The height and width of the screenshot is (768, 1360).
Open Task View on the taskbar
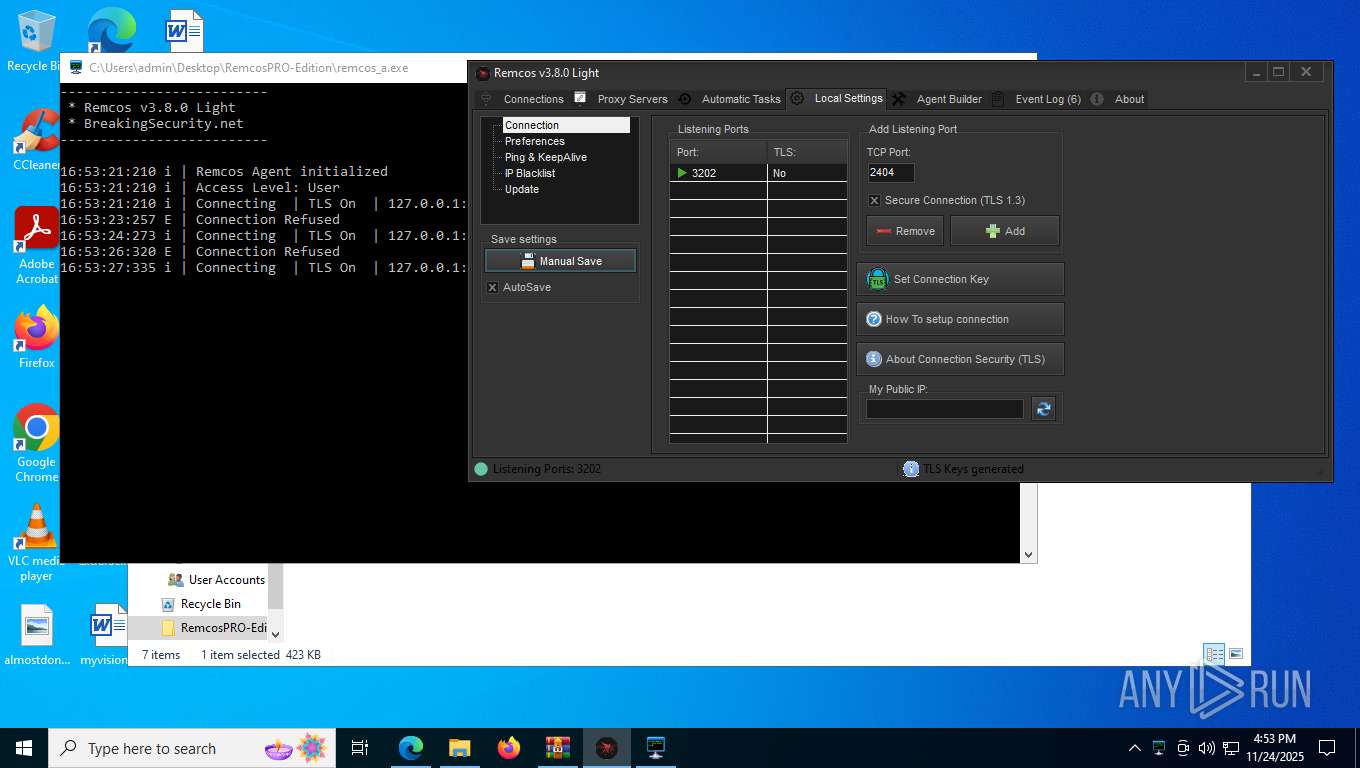360,748
